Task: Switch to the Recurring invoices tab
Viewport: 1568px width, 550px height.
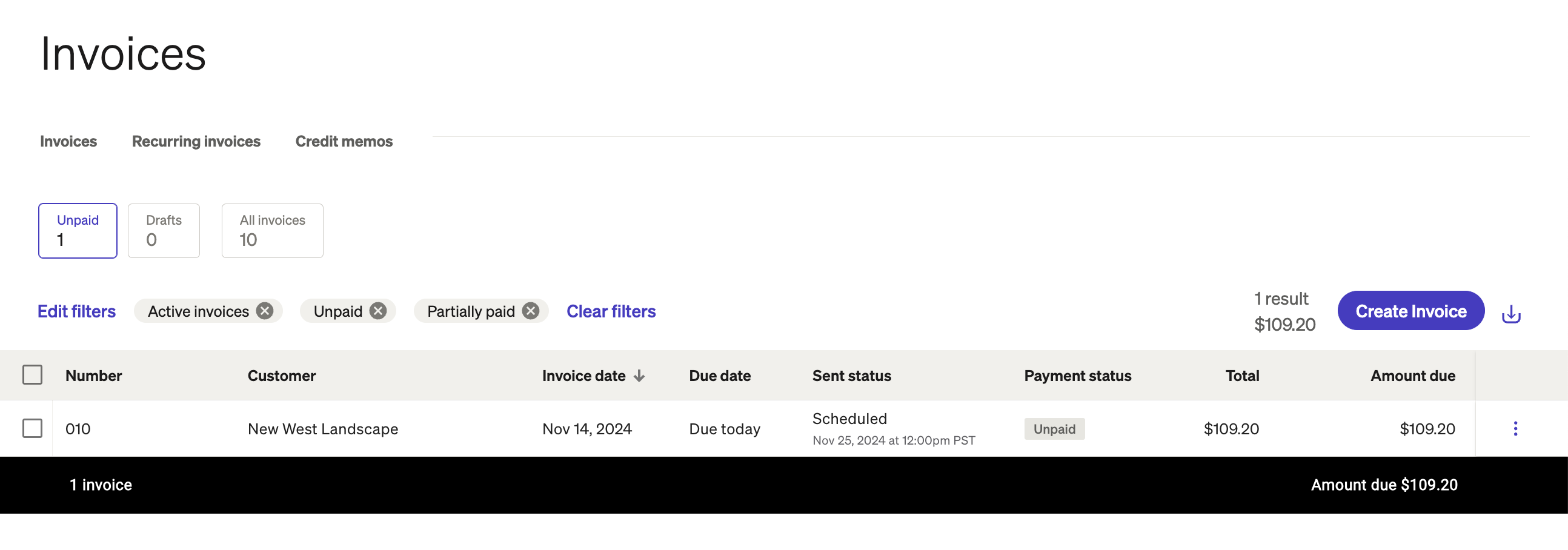Action: [196, 141]
